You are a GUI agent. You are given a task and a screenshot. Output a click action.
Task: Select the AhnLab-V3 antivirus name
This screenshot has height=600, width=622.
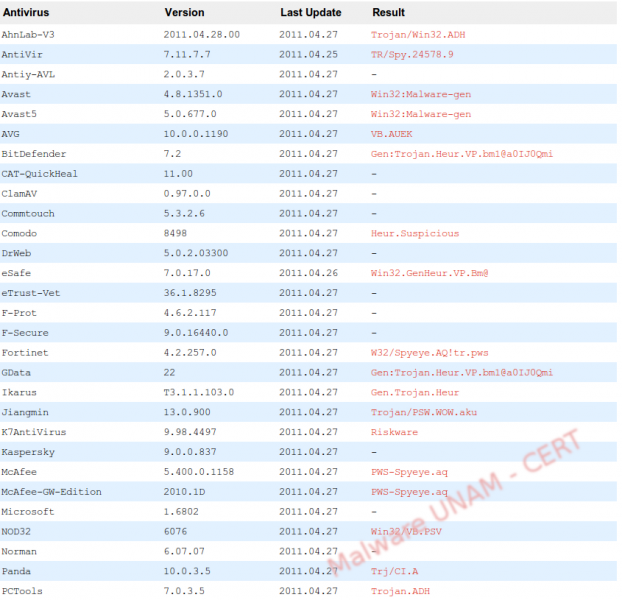28,35
